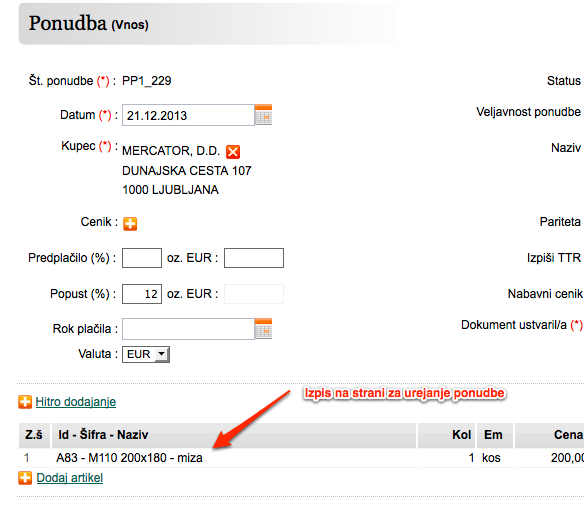Screen dimensions: 584x520
Task: Open calendar picker for Rok plačila
Action: (264, 329)
